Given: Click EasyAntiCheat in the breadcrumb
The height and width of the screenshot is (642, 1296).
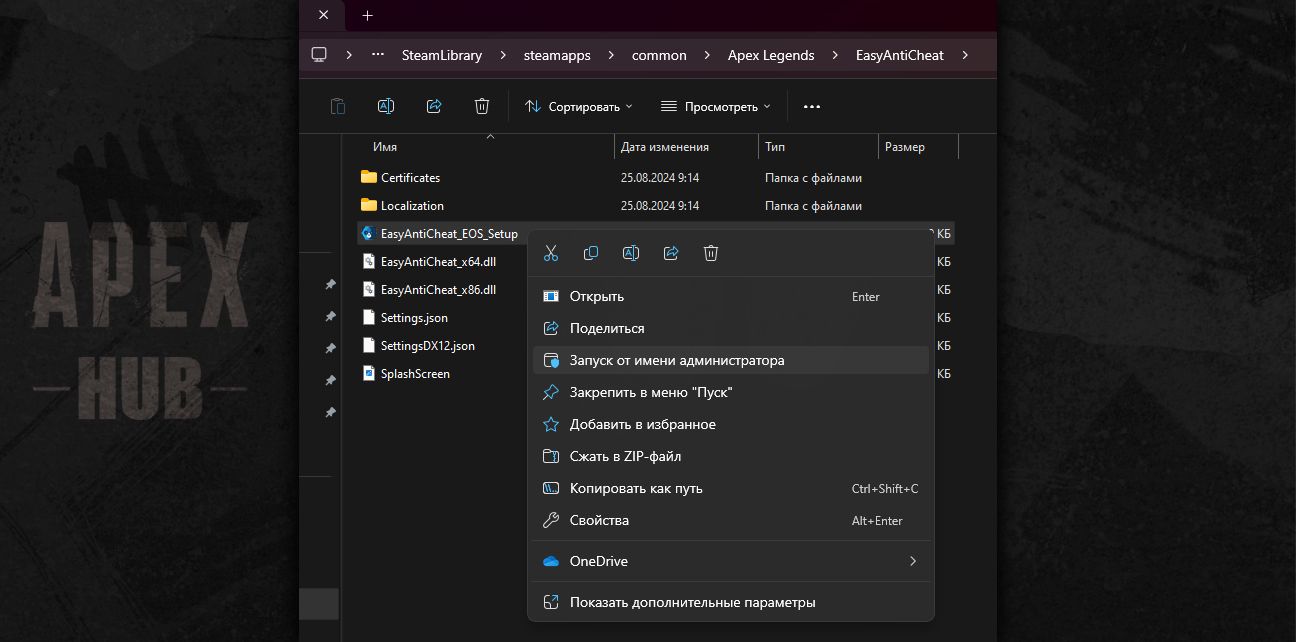Looking at the screenshot, I should tap(900, 55).
